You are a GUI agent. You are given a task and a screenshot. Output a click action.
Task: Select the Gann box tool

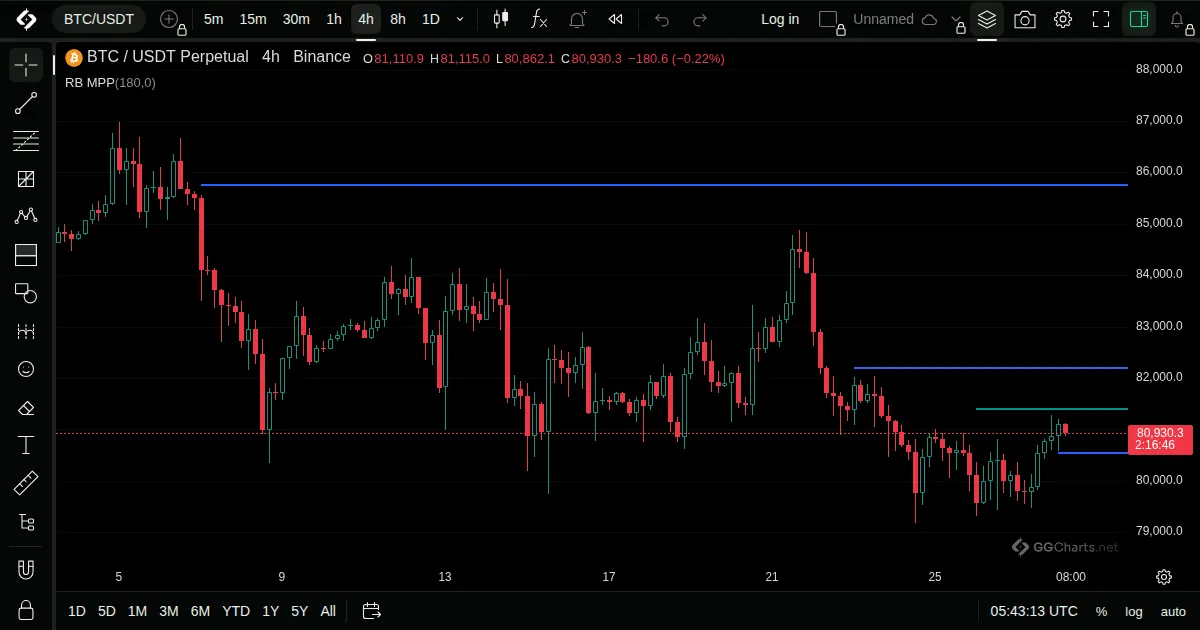coord(26,179)
